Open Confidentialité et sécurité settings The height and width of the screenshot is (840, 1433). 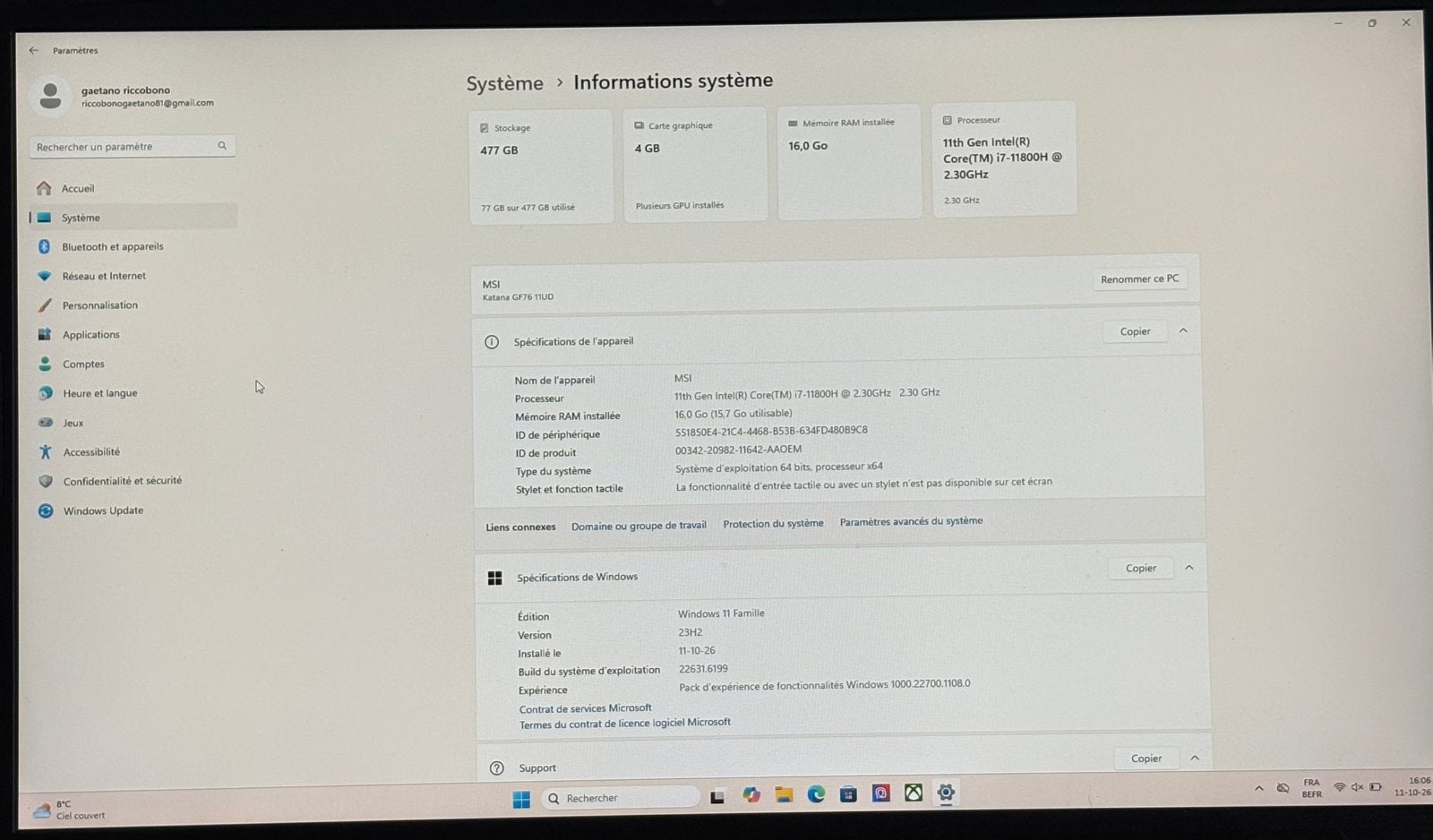[133, 481]
